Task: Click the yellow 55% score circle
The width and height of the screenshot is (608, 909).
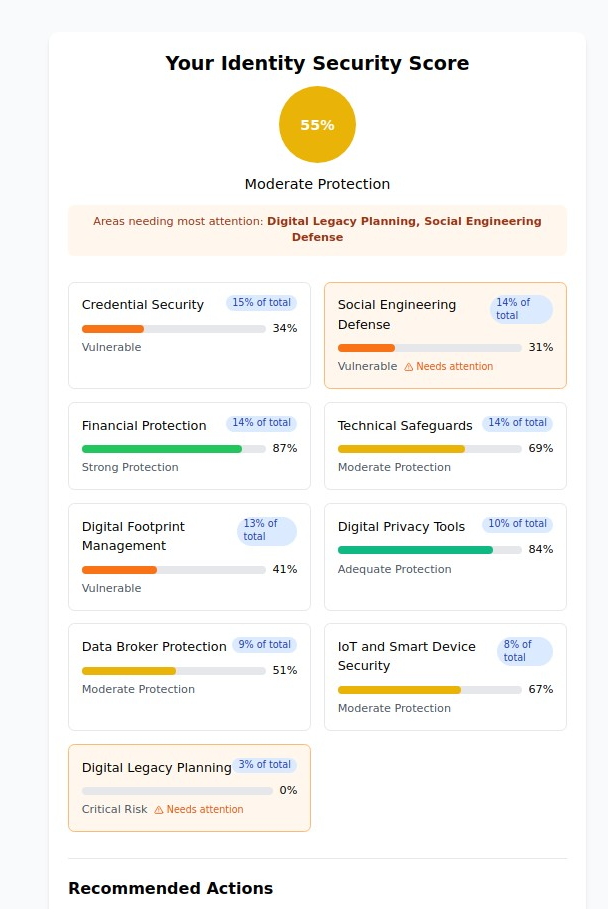Action: click(317, 124)
